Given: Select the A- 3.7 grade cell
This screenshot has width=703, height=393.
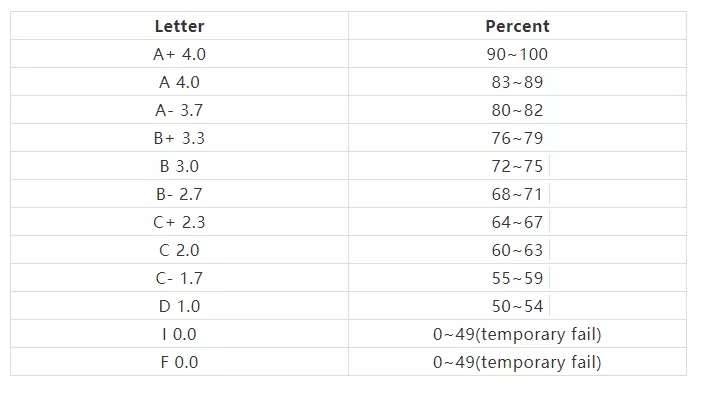Looking at the screenshot, I should [x=179, y=110].
